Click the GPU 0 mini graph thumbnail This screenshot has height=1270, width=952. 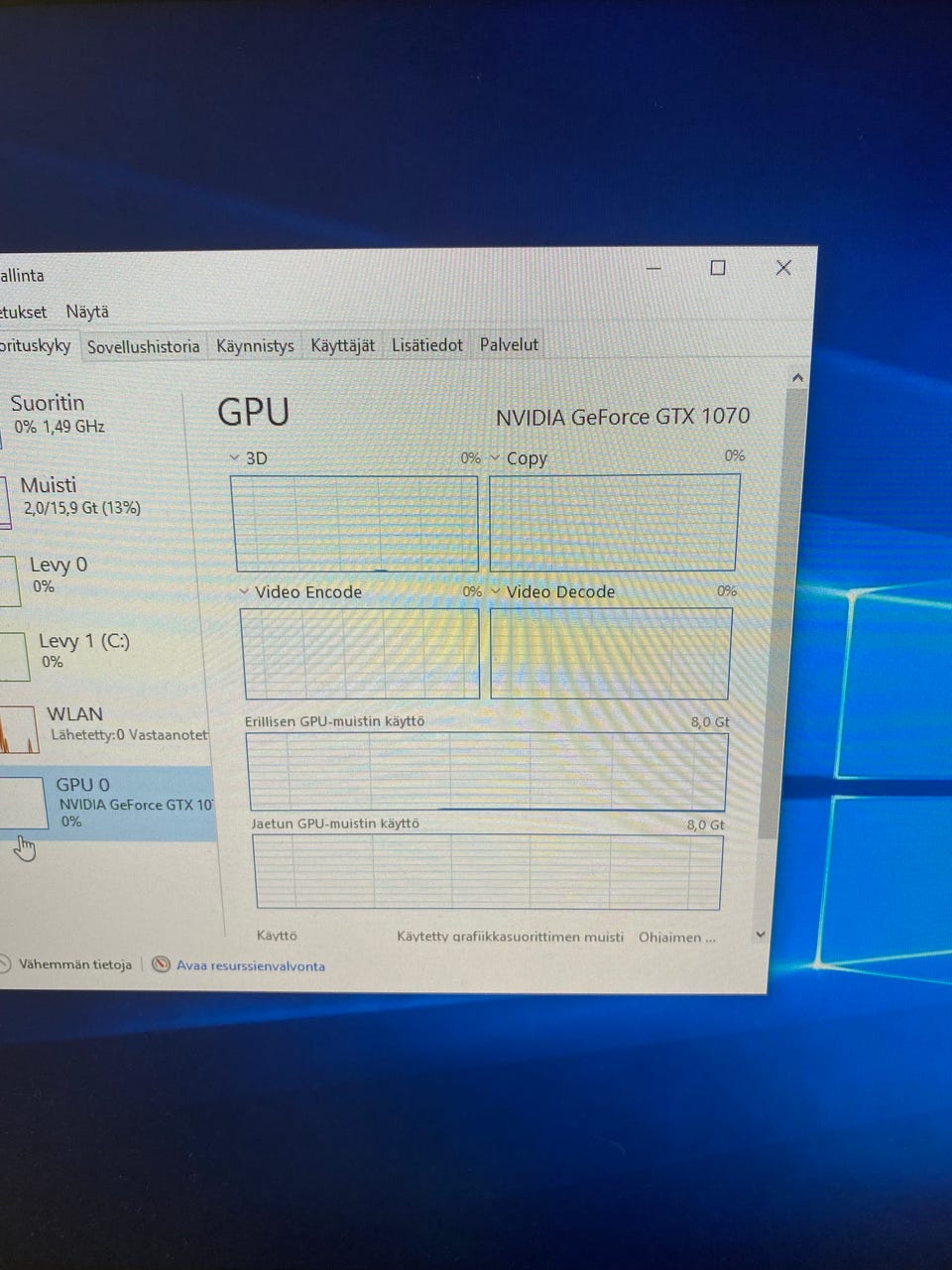pos(23,802)
